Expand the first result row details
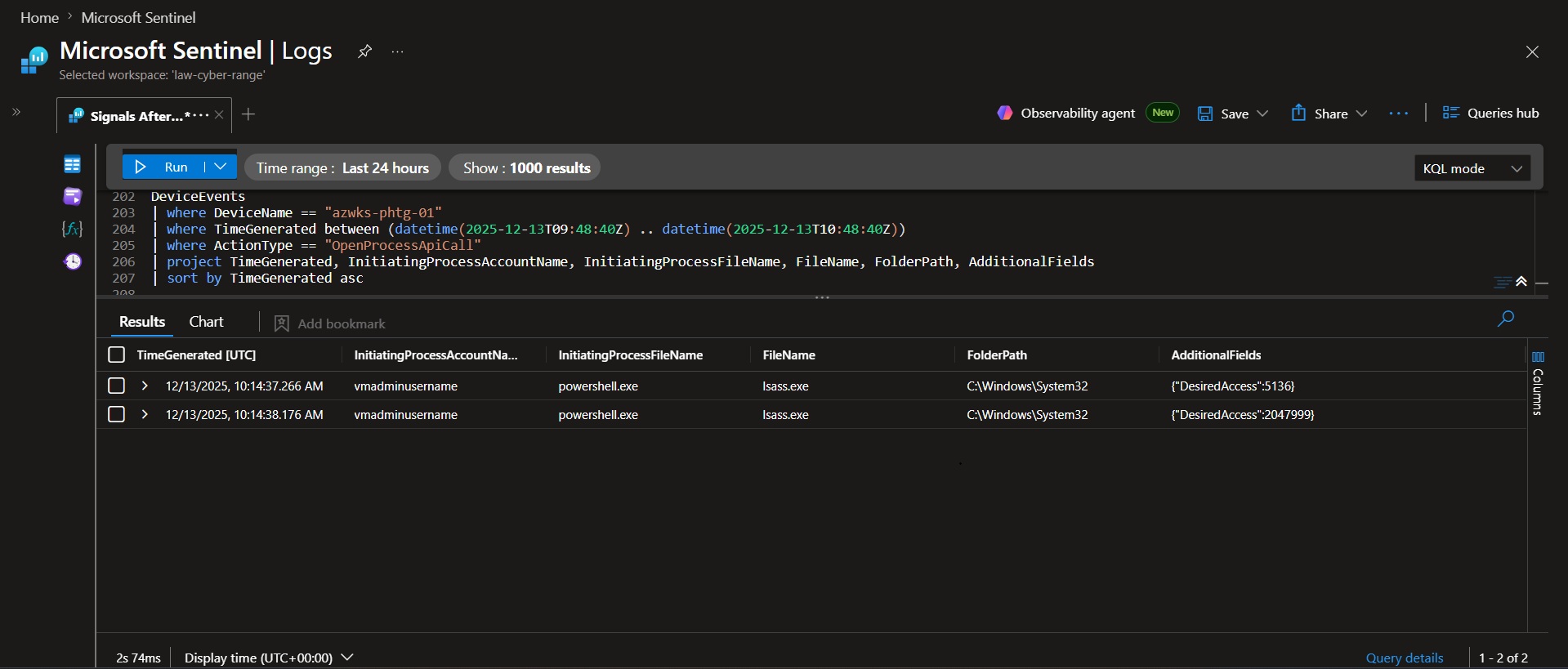This screenshot has height=669, width=1568. [x=145, y=386]
